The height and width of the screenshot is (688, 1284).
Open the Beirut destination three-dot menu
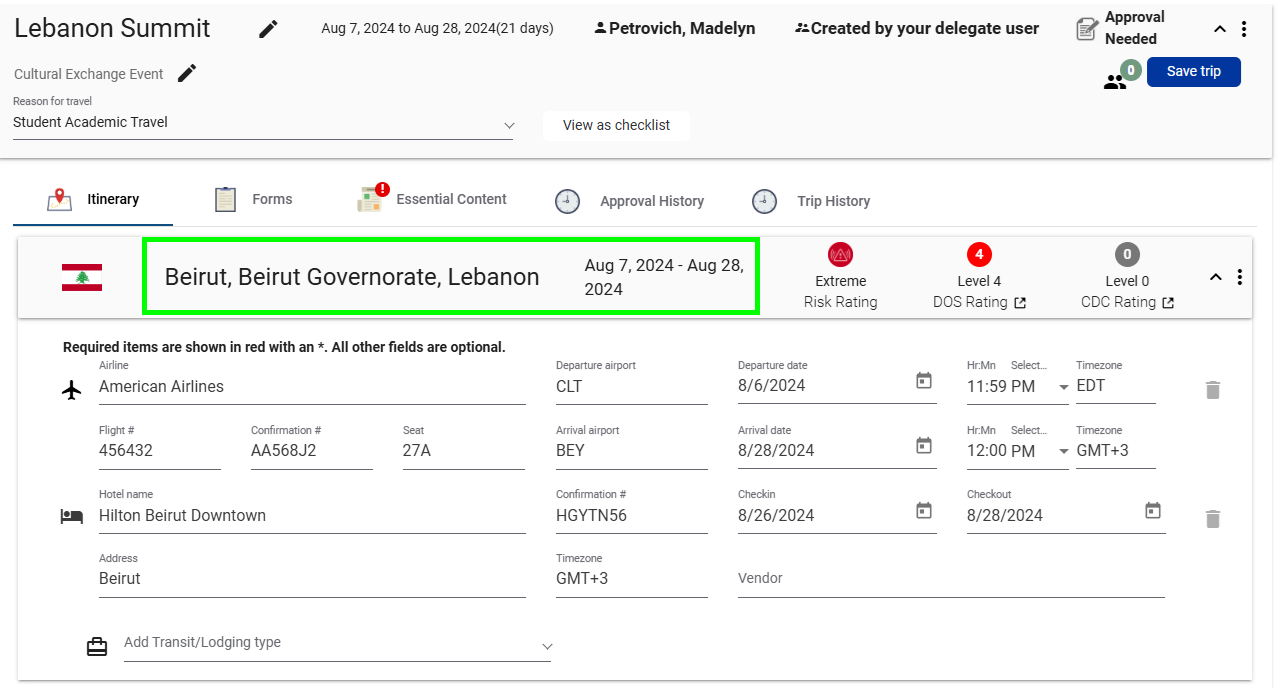(1240, 277)
